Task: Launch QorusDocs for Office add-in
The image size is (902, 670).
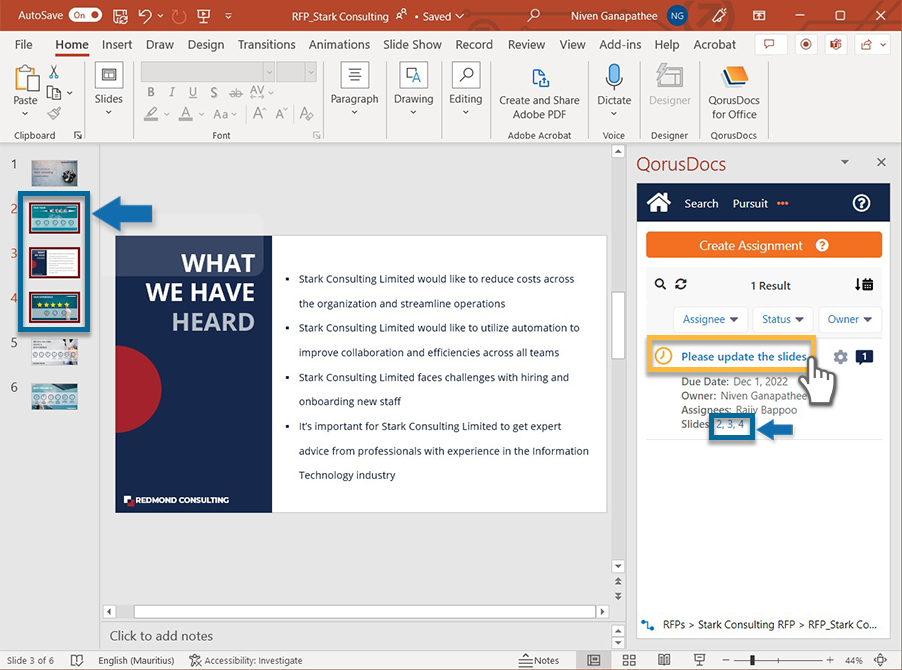Action: [734, 93]
